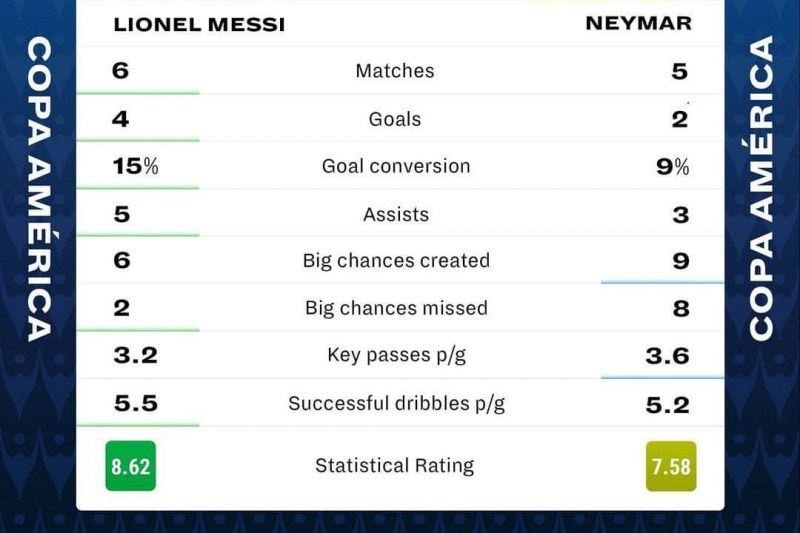Select Neymar's 9% goal conversion value
800x533 pixels.
point(672,166)
